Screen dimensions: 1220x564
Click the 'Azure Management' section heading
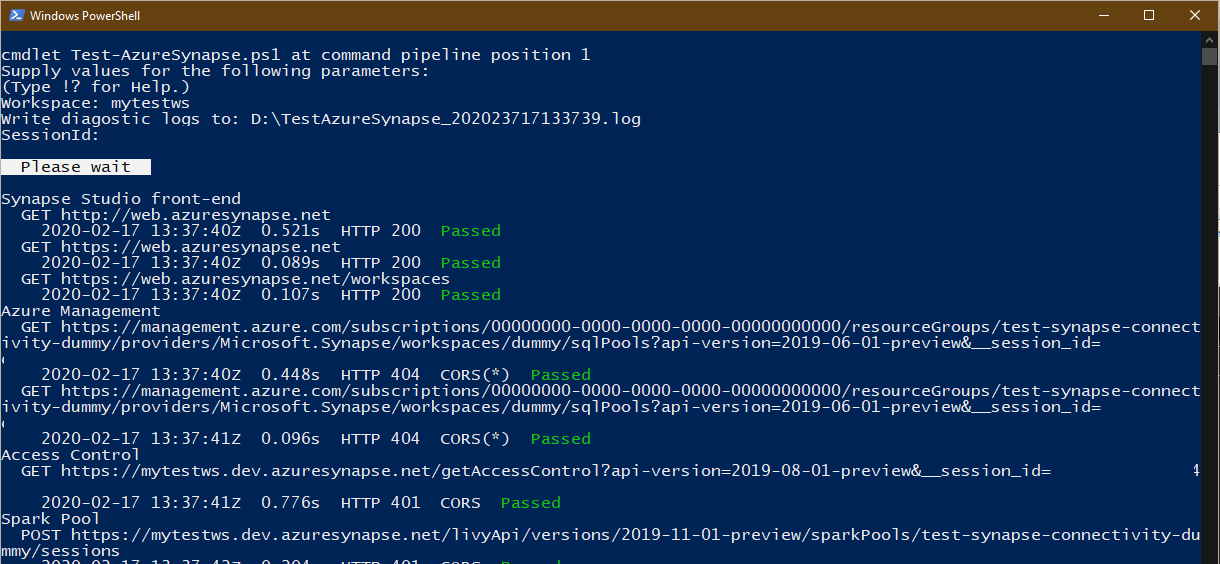[81, 311]
